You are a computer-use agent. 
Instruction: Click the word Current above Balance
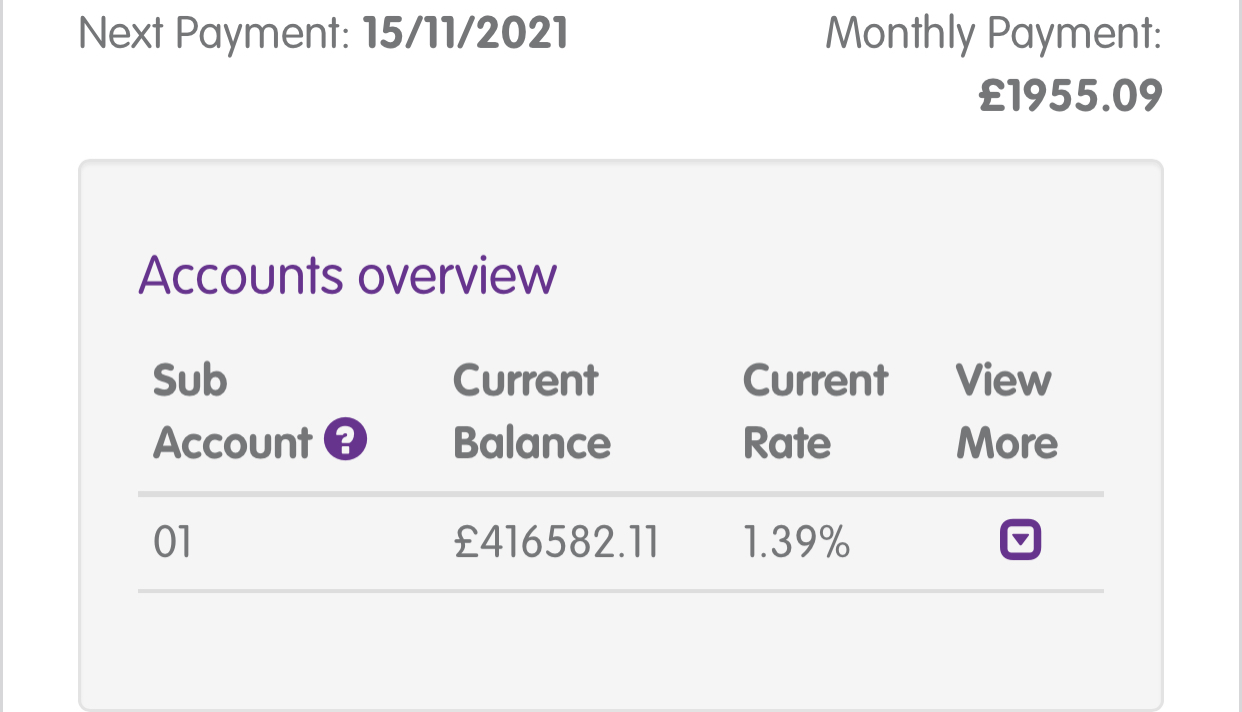(x=525, y=380)
